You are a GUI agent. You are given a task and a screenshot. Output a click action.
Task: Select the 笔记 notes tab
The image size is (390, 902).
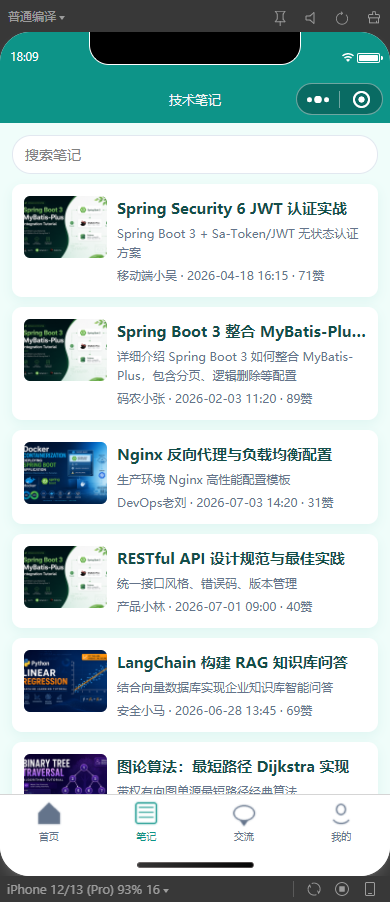tap(146, 823)
